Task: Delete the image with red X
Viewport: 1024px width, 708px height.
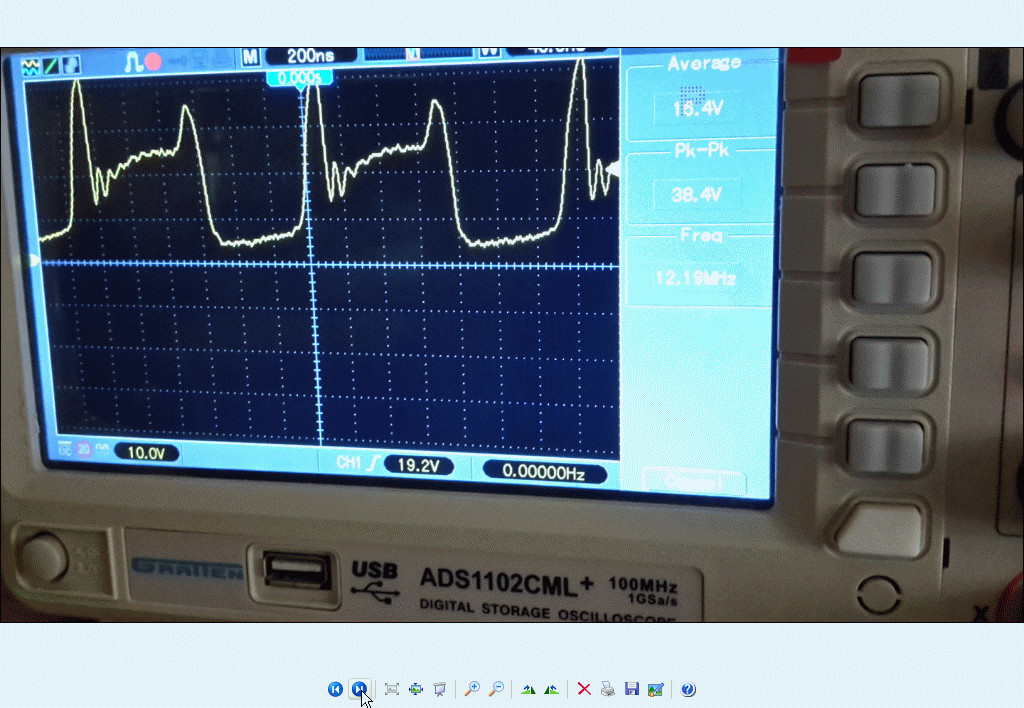Action: 584,689
